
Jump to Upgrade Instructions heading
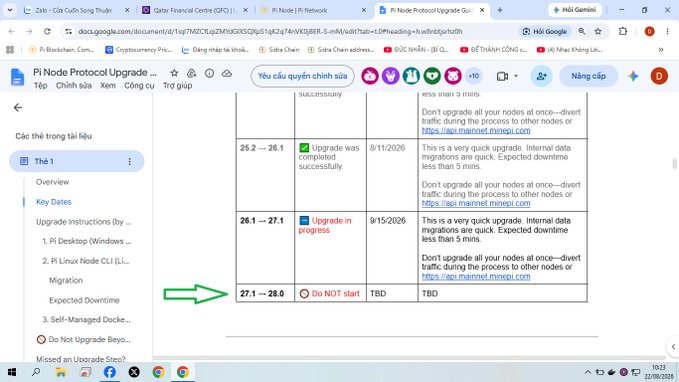click(x=83, y=222)
